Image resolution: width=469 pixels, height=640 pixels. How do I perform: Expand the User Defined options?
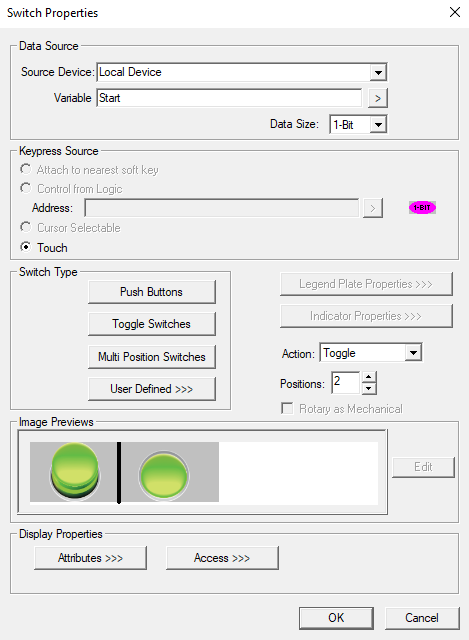(x=151, y=389)
